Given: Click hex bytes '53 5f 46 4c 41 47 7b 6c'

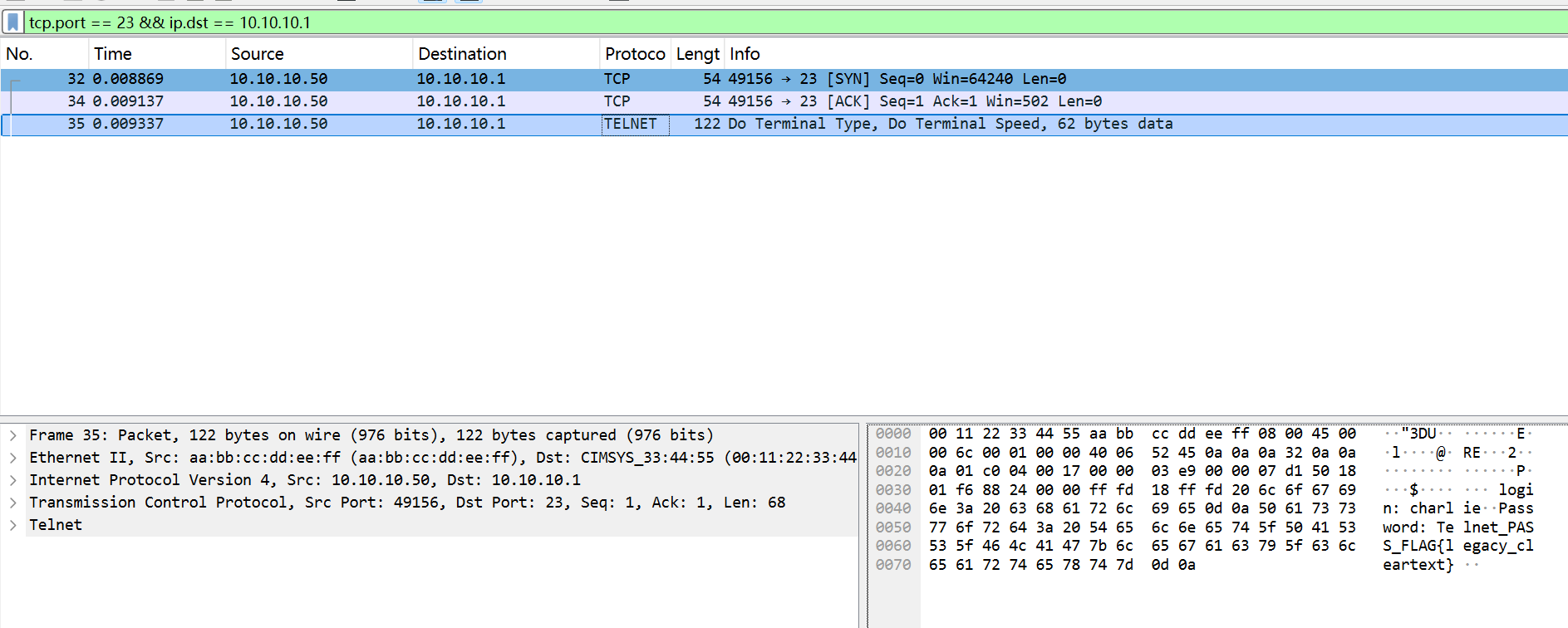Looking at the screenshot, I should click(1031, 546).
